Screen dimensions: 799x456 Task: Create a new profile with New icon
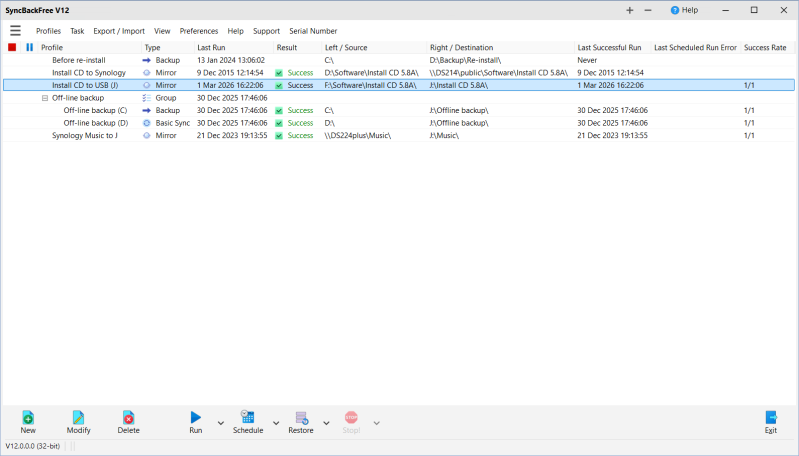[x=28, y=422]
